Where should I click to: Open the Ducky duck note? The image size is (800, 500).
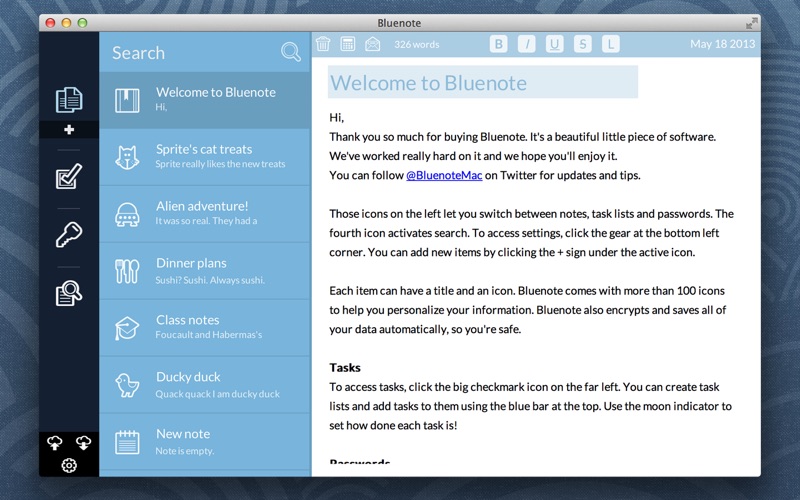tap(205, 385)
